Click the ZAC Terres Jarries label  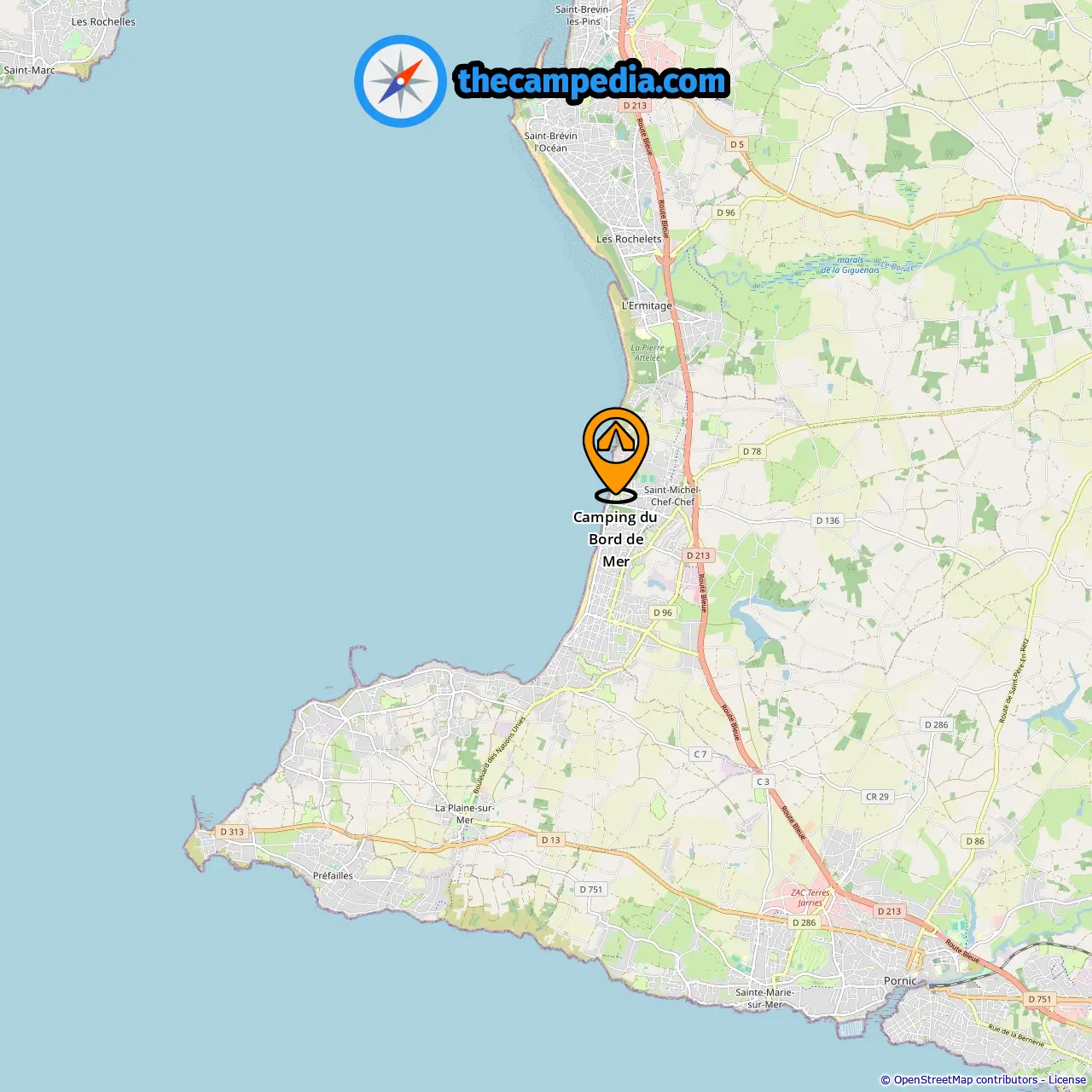coord(810,897)
